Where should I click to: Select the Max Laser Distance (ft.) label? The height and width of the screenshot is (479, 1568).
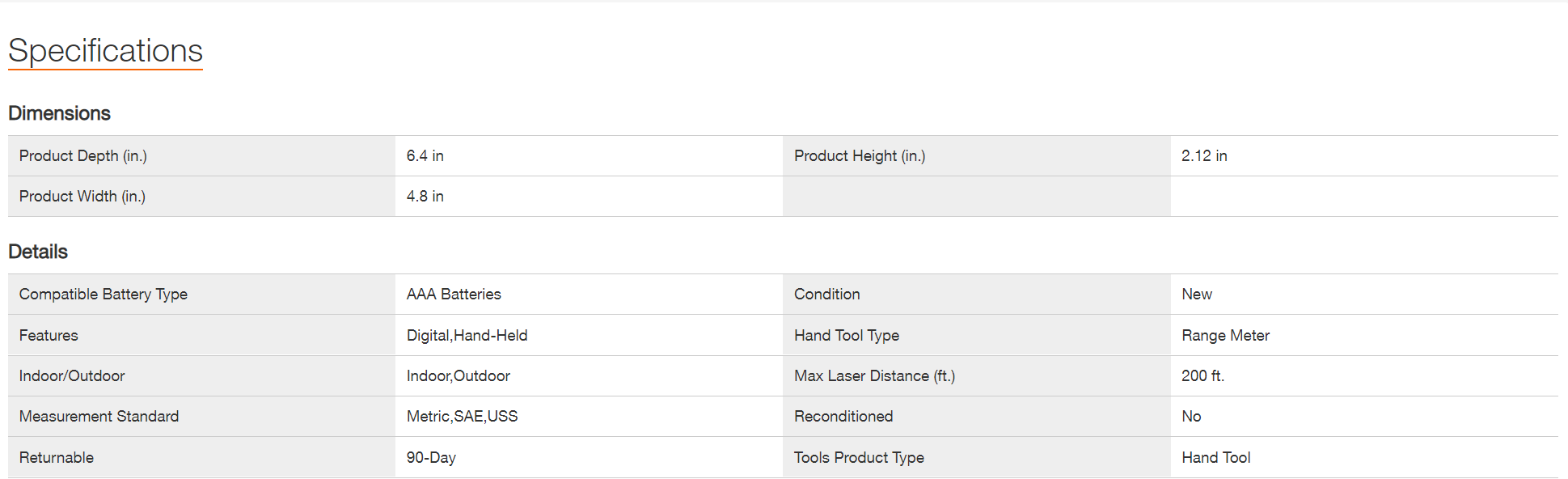(x=874, y=376)
